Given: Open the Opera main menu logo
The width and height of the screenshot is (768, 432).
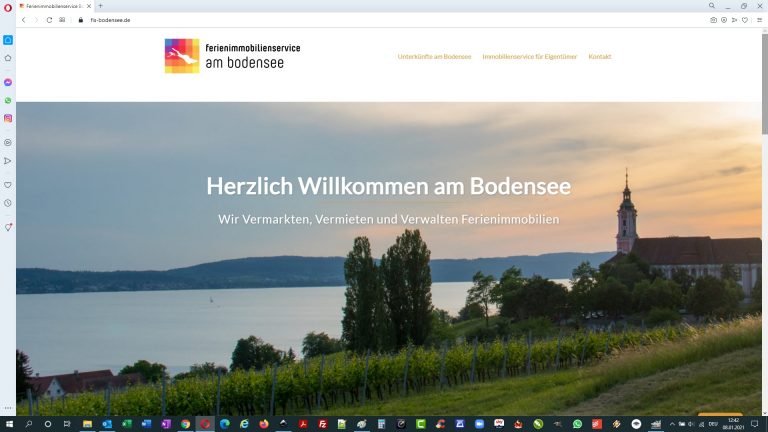Looking at the screenshot, I should 8,7.
